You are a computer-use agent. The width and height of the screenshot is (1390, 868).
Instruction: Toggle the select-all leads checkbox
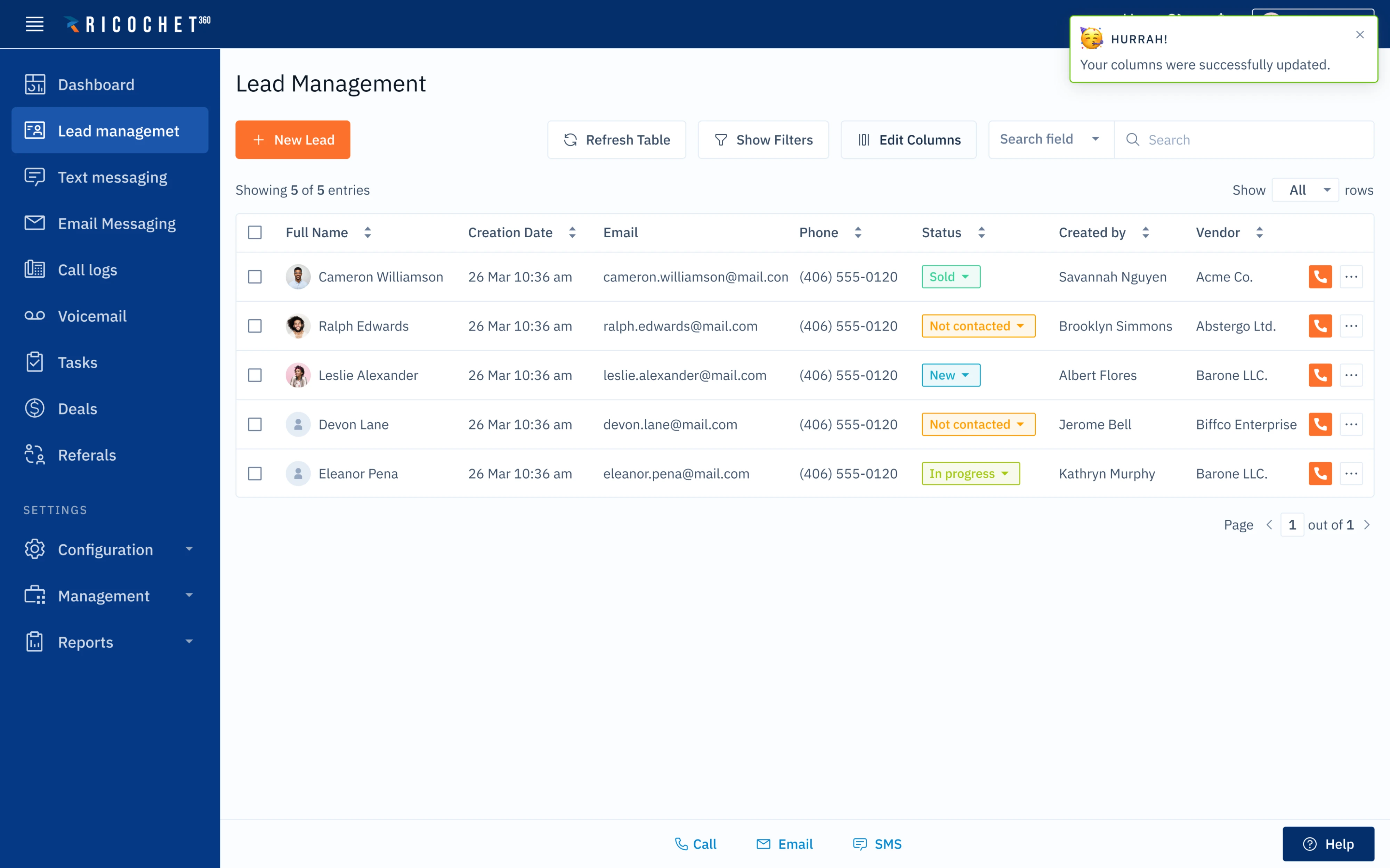[254, 232]
